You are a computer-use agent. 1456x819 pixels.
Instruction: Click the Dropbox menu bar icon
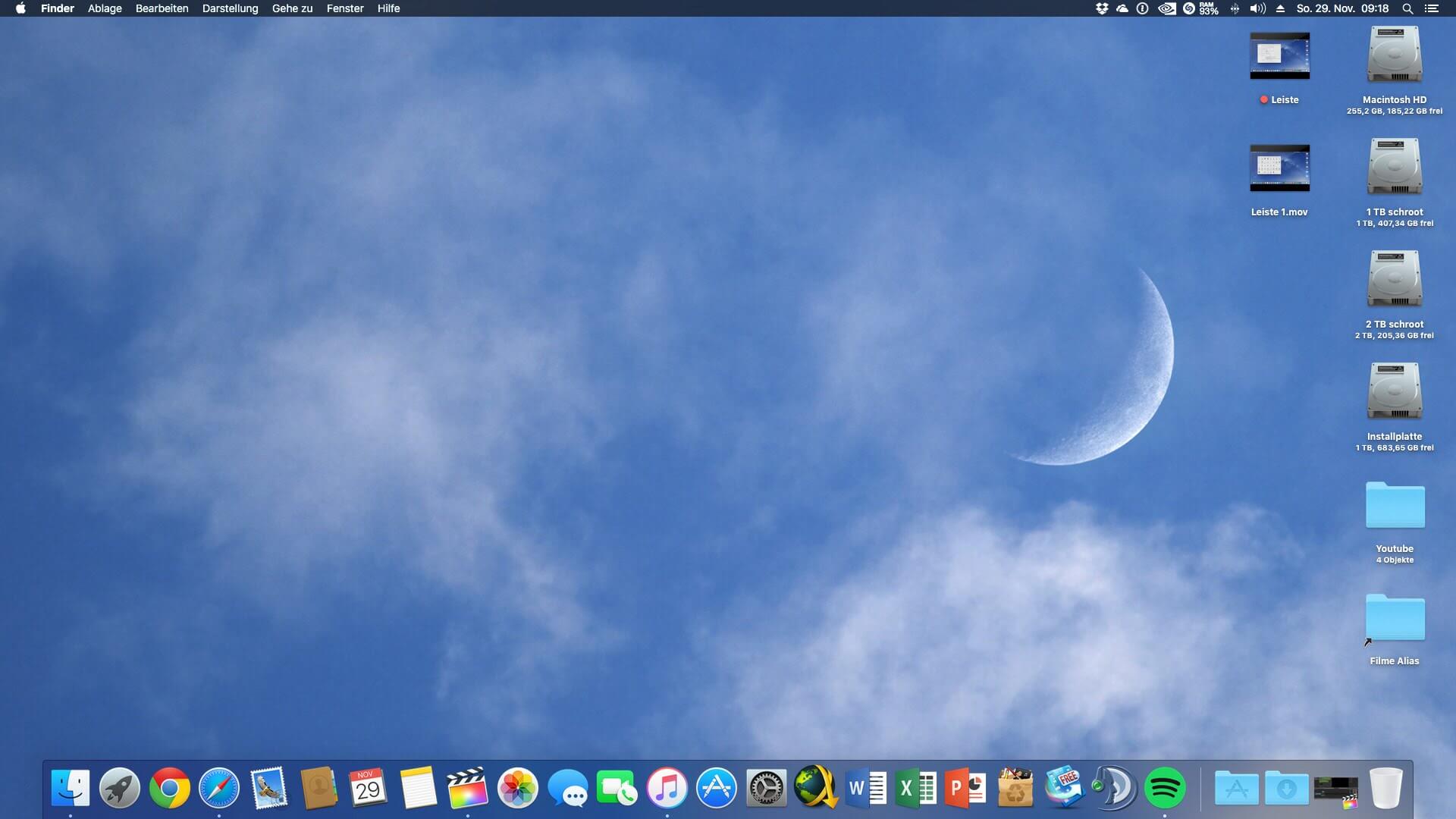coord(1102,8)
